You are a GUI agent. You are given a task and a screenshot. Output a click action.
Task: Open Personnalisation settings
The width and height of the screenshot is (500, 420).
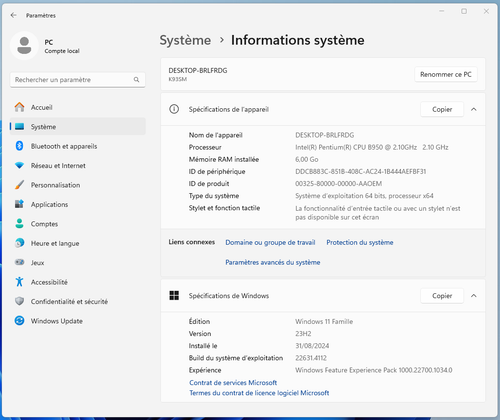(78, 185)
